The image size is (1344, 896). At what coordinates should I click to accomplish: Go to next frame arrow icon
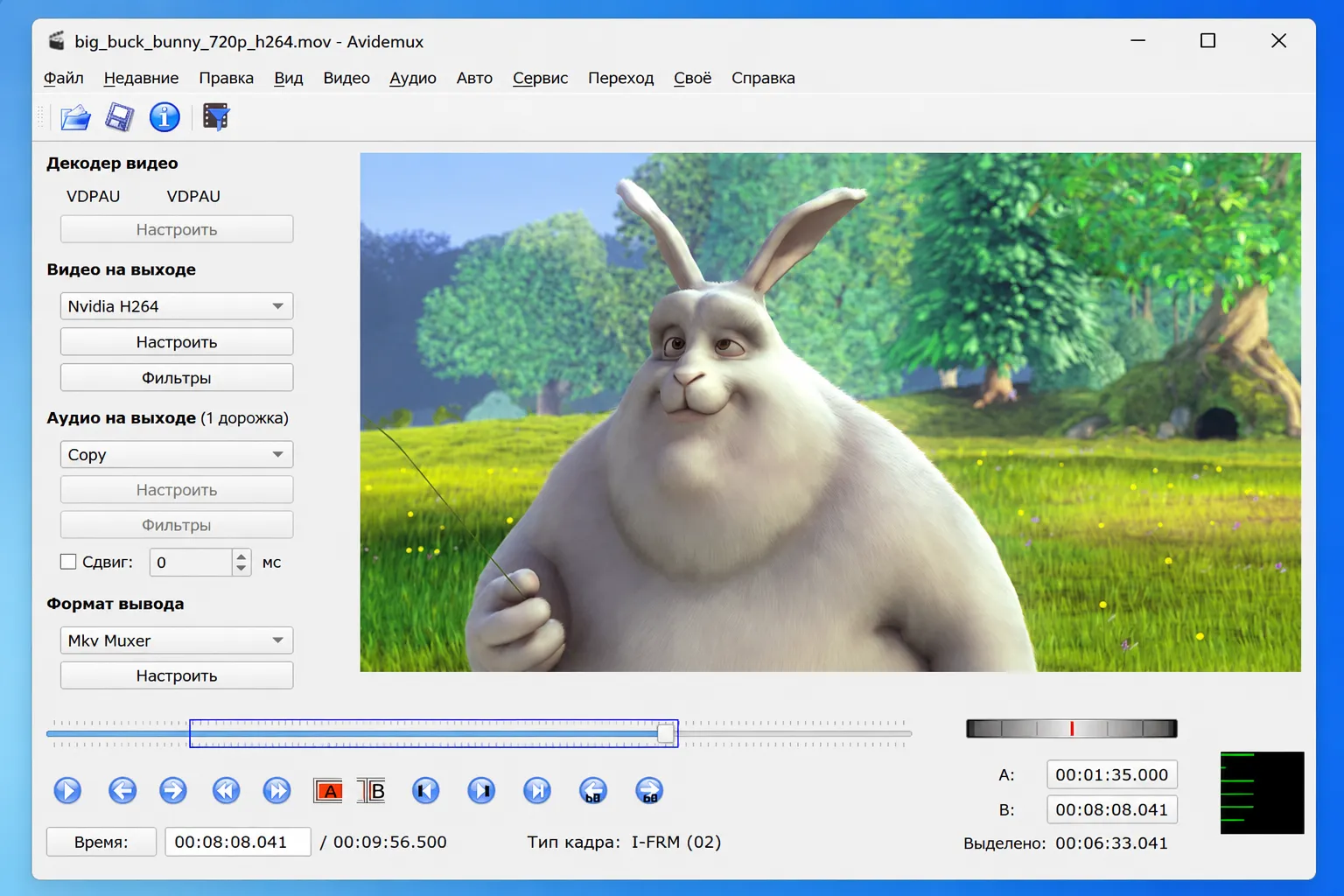coord(173,791)
